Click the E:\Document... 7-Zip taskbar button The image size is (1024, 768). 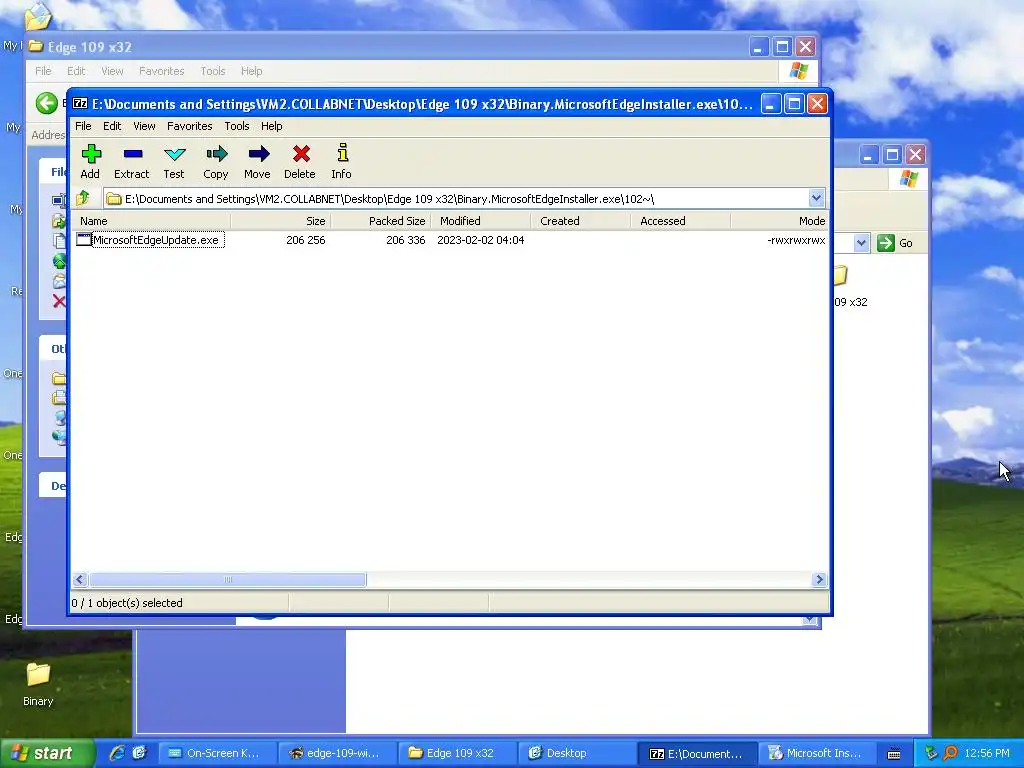pos(698,753)
